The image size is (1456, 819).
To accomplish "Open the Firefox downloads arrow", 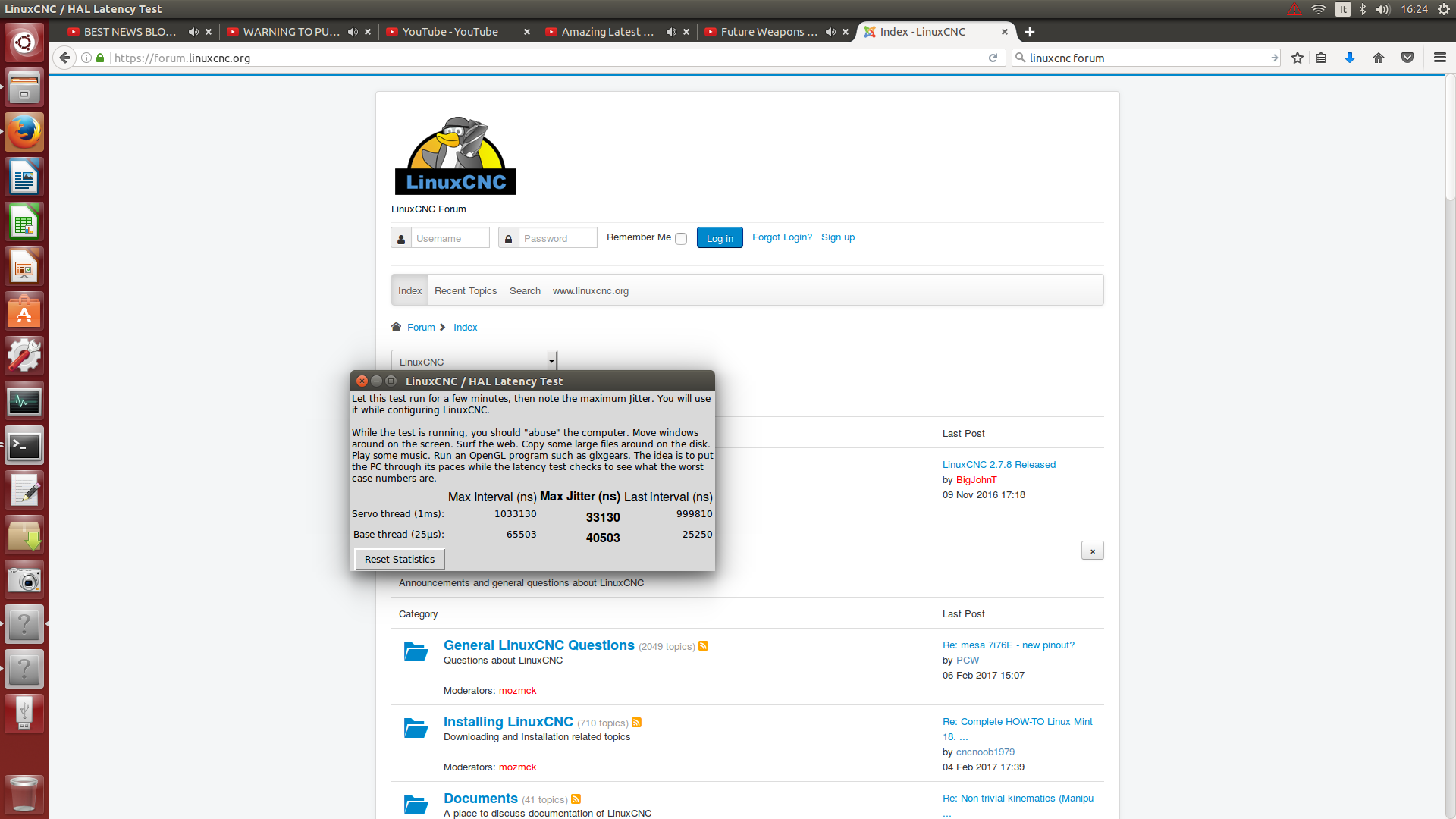I will click(x=1350, y=58).
